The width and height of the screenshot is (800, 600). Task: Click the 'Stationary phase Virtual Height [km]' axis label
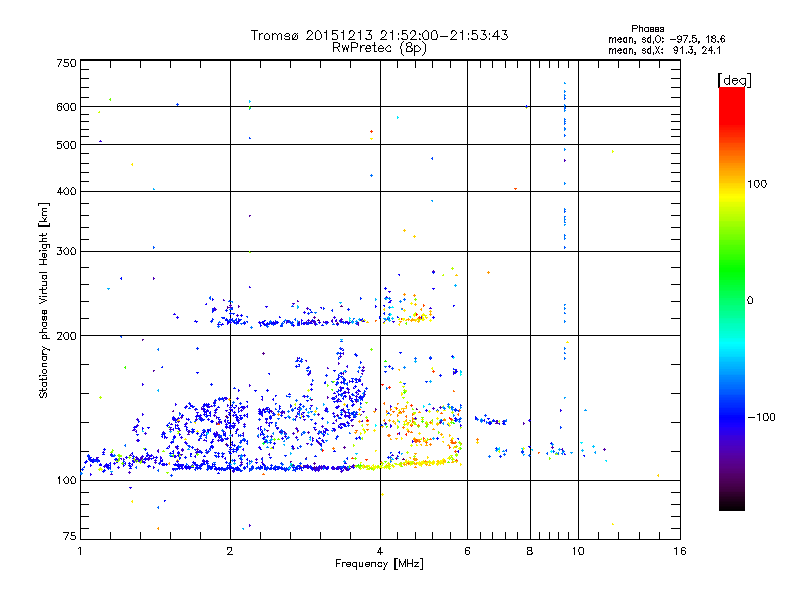point(44,301)
